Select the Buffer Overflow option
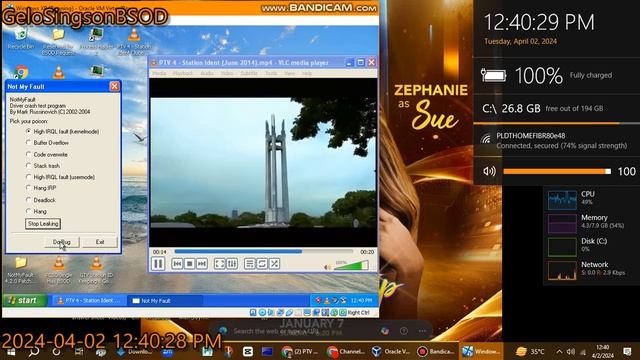 coord(47,143)
